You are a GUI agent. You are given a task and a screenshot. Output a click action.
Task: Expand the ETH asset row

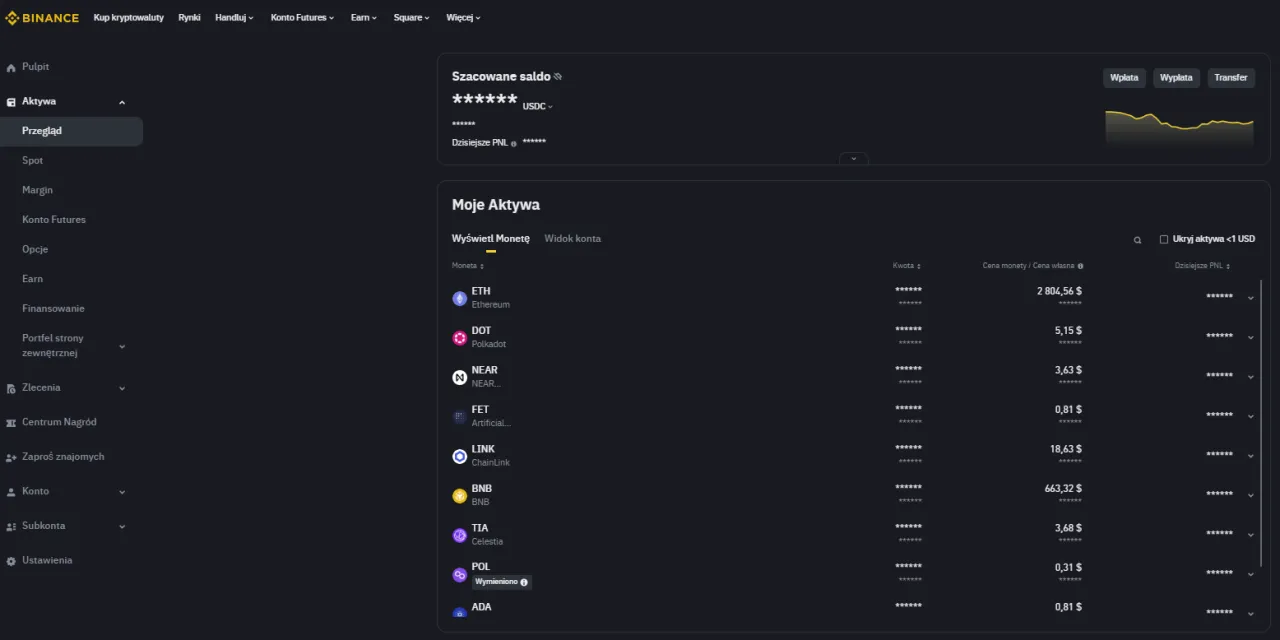[1250, 297]
